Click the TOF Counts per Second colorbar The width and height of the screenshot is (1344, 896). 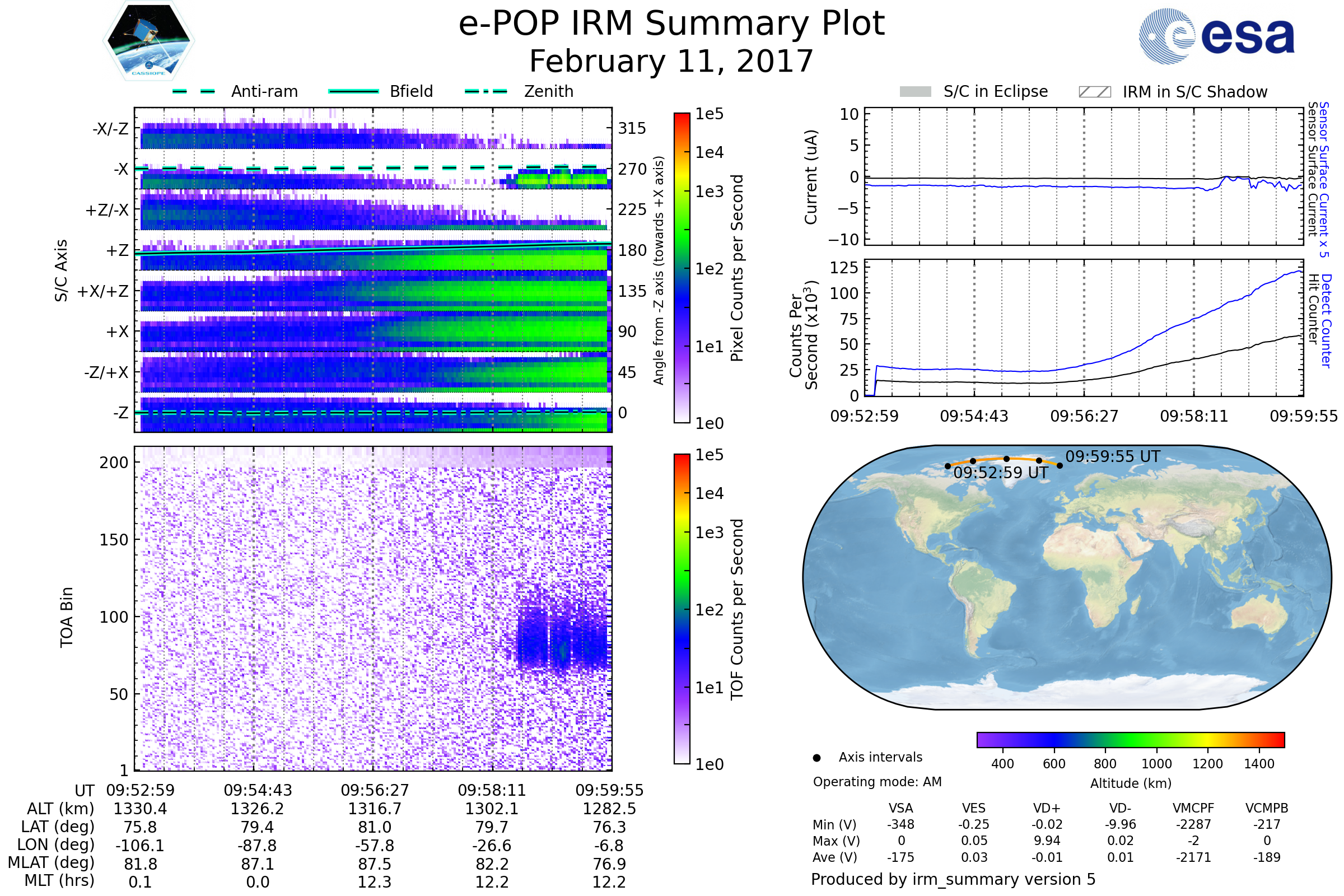[x=682, y=609]
